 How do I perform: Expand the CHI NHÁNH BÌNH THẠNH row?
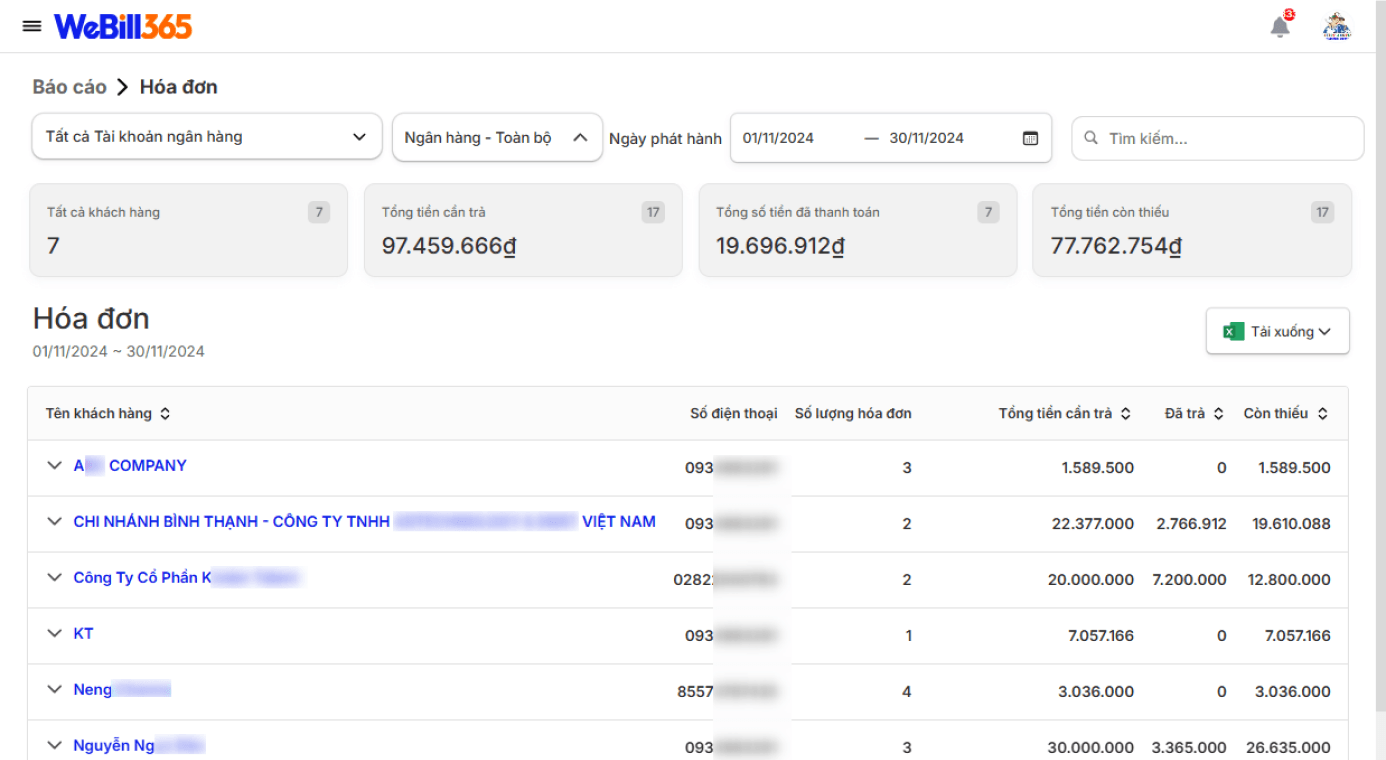(x=55, y=522)
